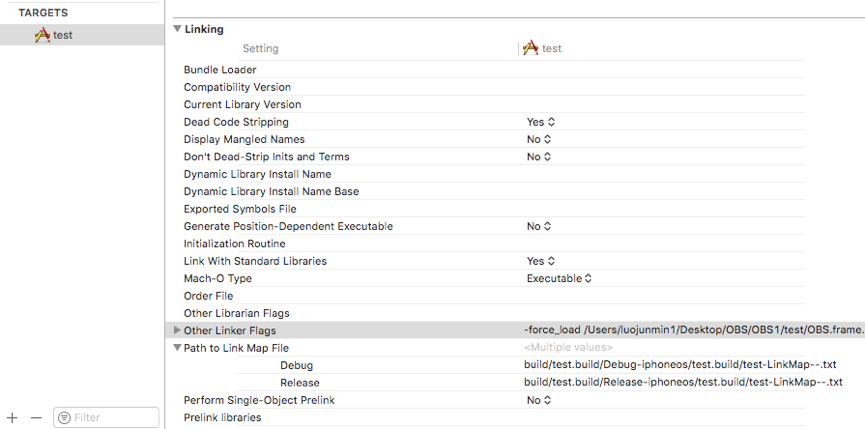This screenshot has height=429, width=865.
Task: Click the plus icon to add target
Action: 12,417
